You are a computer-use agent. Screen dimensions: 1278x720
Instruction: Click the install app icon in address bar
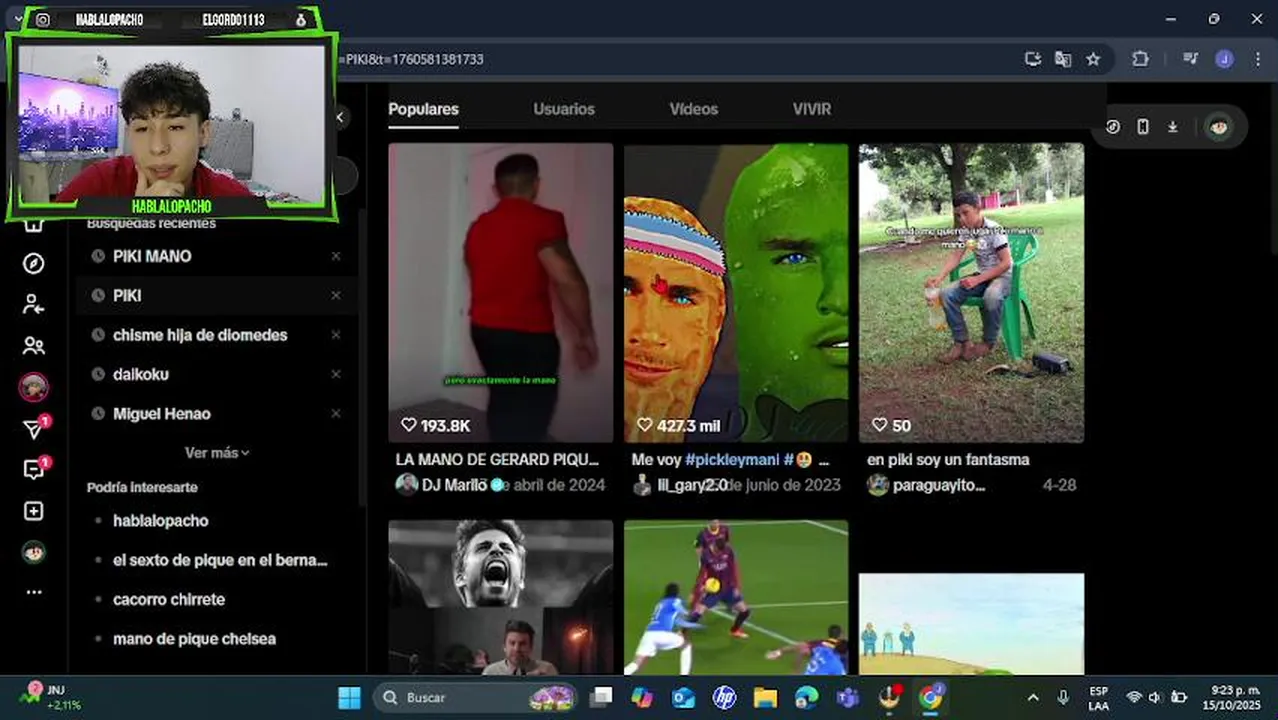pyautogui.click(x=1033, y=59)
